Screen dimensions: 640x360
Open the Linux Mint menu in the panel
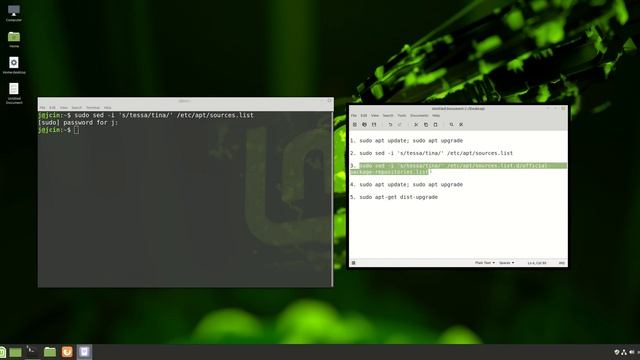pos(2,352)
